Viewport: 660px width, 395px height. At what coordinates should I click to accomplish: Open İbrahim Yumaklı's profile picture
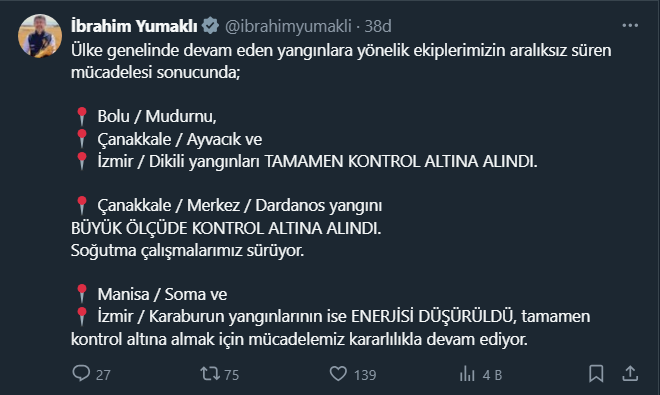[x=40, y=35]
